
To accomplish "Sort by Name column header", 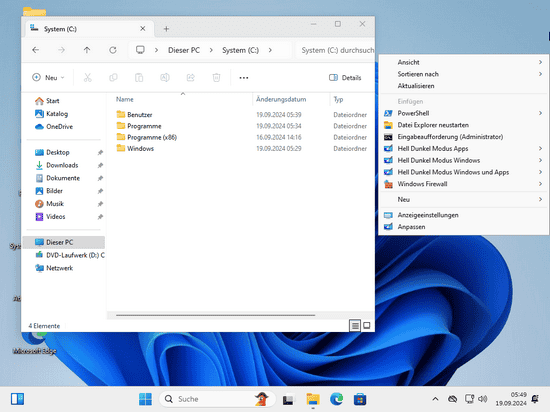I will point(182,100).
